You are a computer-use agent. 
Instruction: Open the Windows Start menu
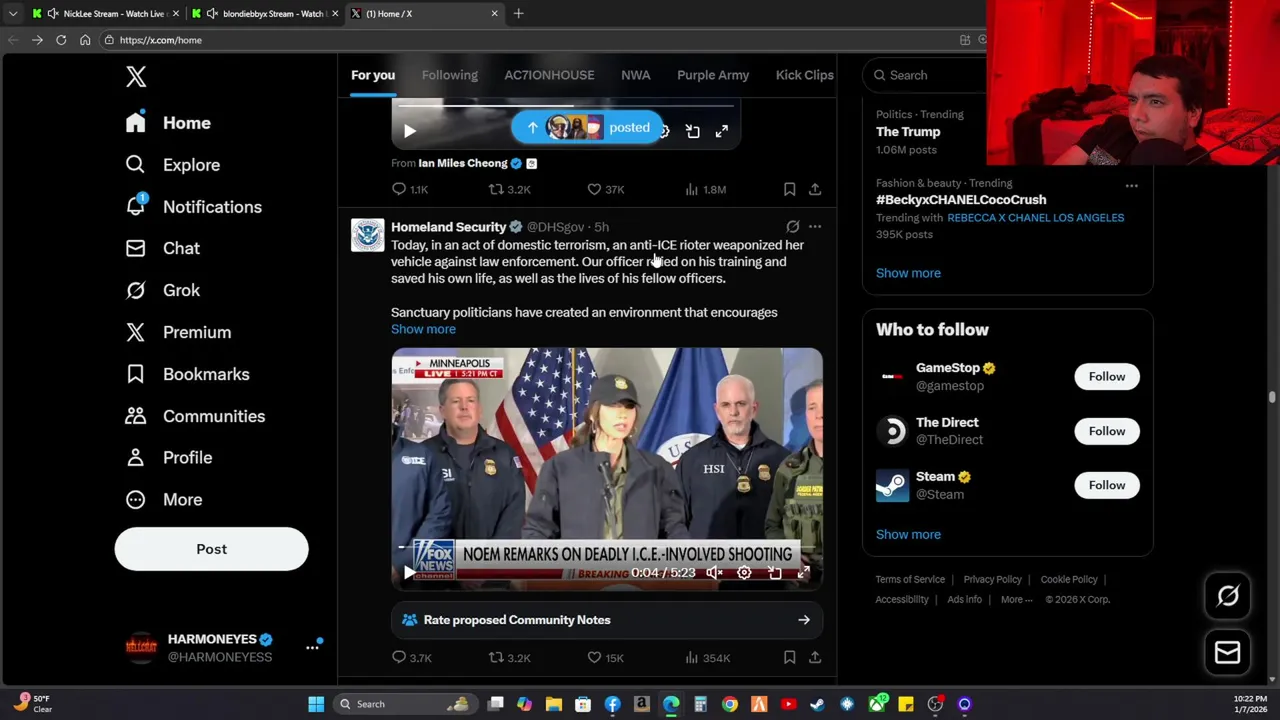coord(316,704)
